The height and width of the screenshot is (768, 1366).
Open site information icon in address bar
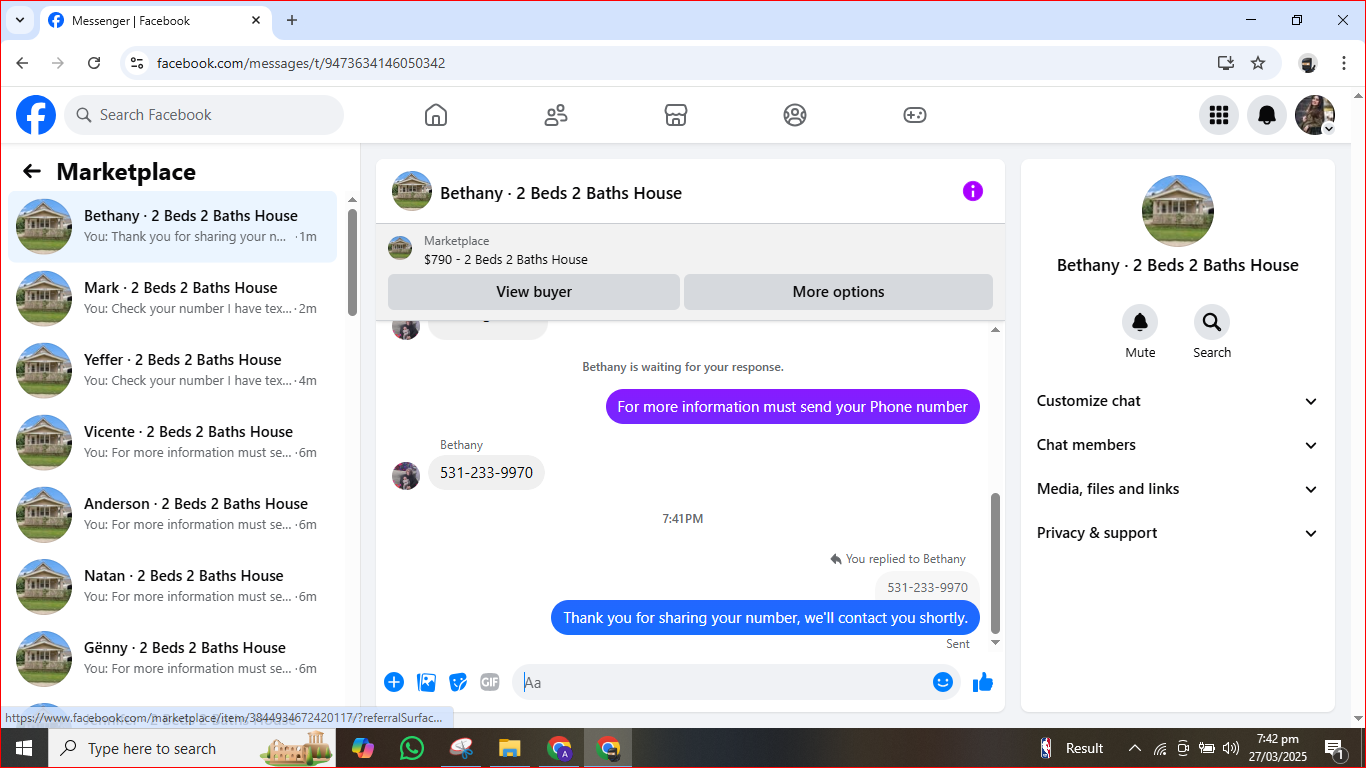pos(138,63)
